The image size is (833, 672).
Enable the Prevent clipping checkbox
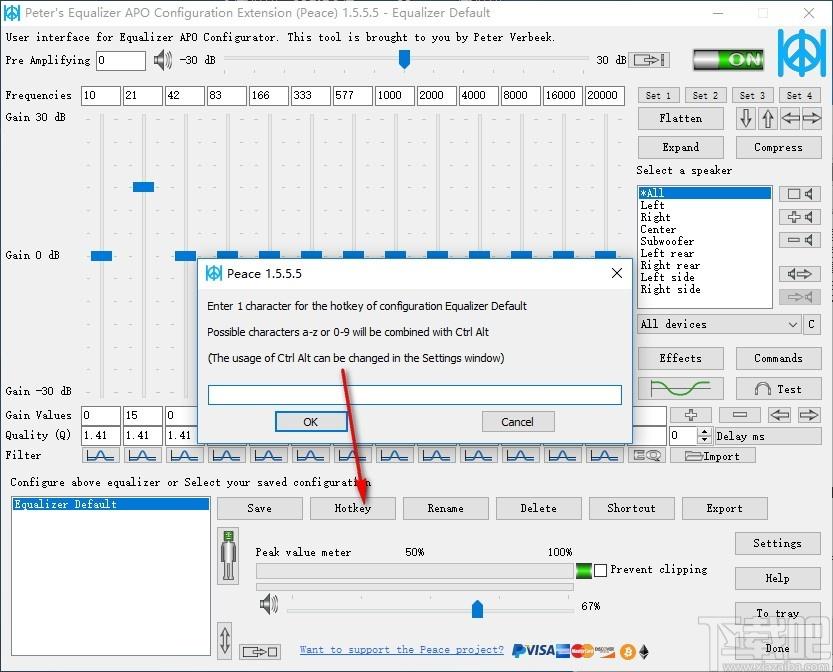pyautogui.click(x=600, y=571)
